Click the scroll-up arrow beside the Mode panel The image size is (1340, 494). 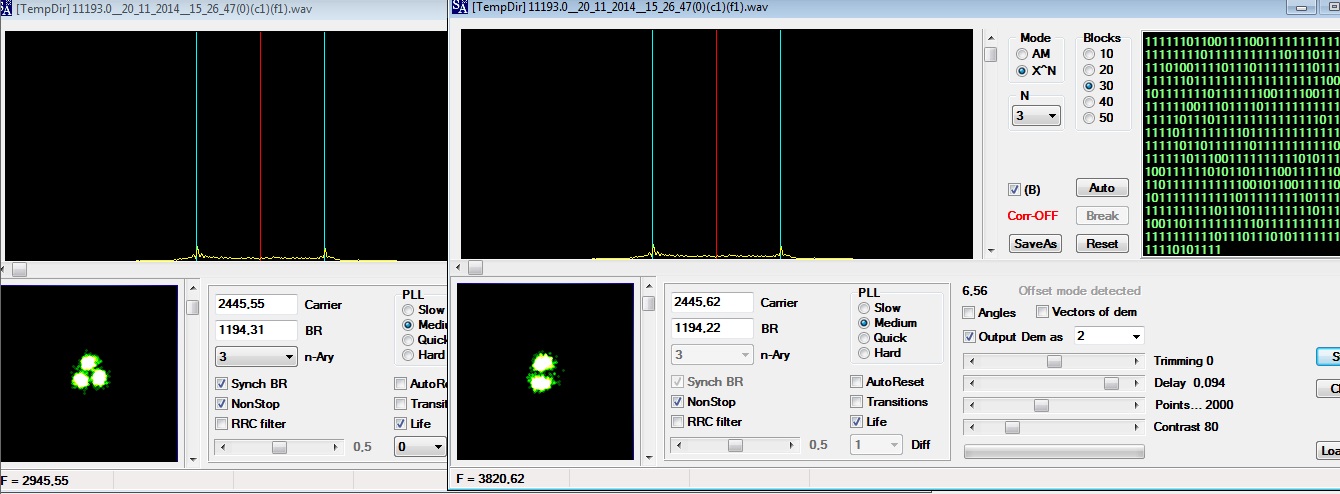(x=990, y=38)
